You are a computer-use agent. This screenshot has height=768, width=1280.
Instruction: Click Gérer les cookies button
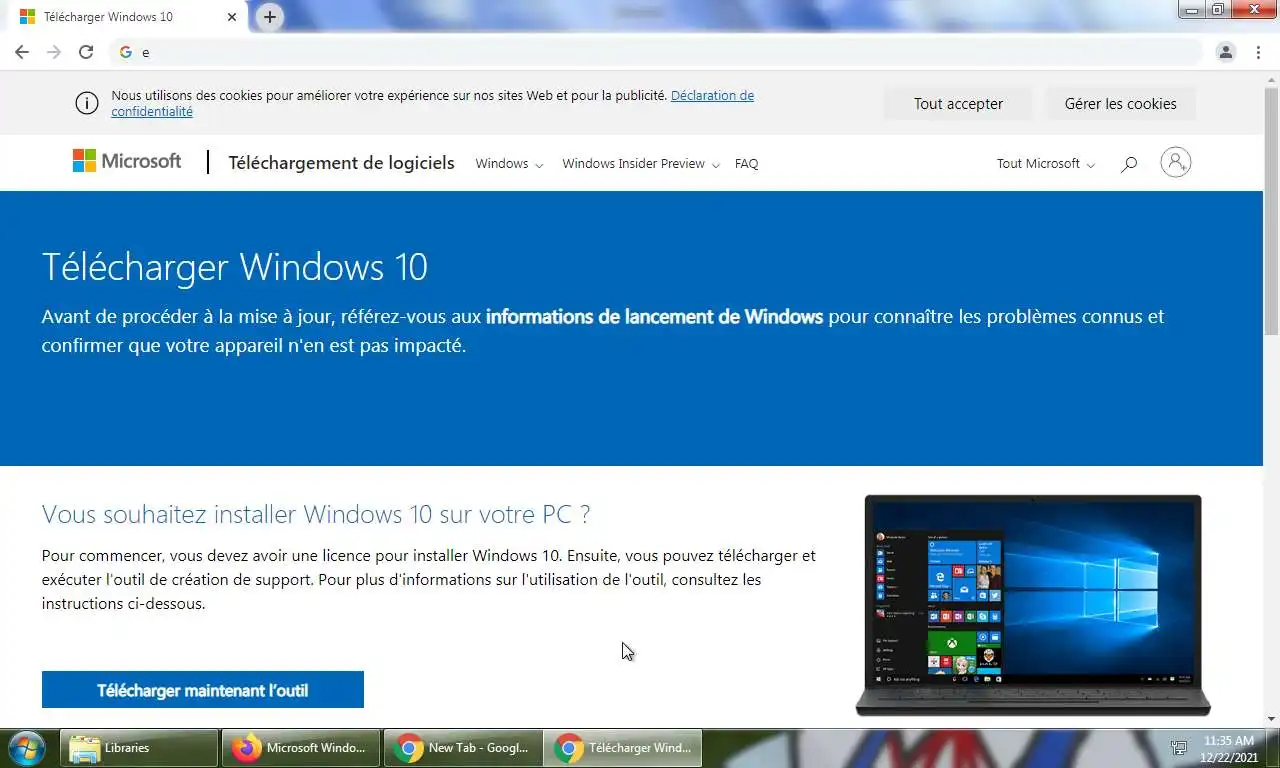[x=1120, y=103]
